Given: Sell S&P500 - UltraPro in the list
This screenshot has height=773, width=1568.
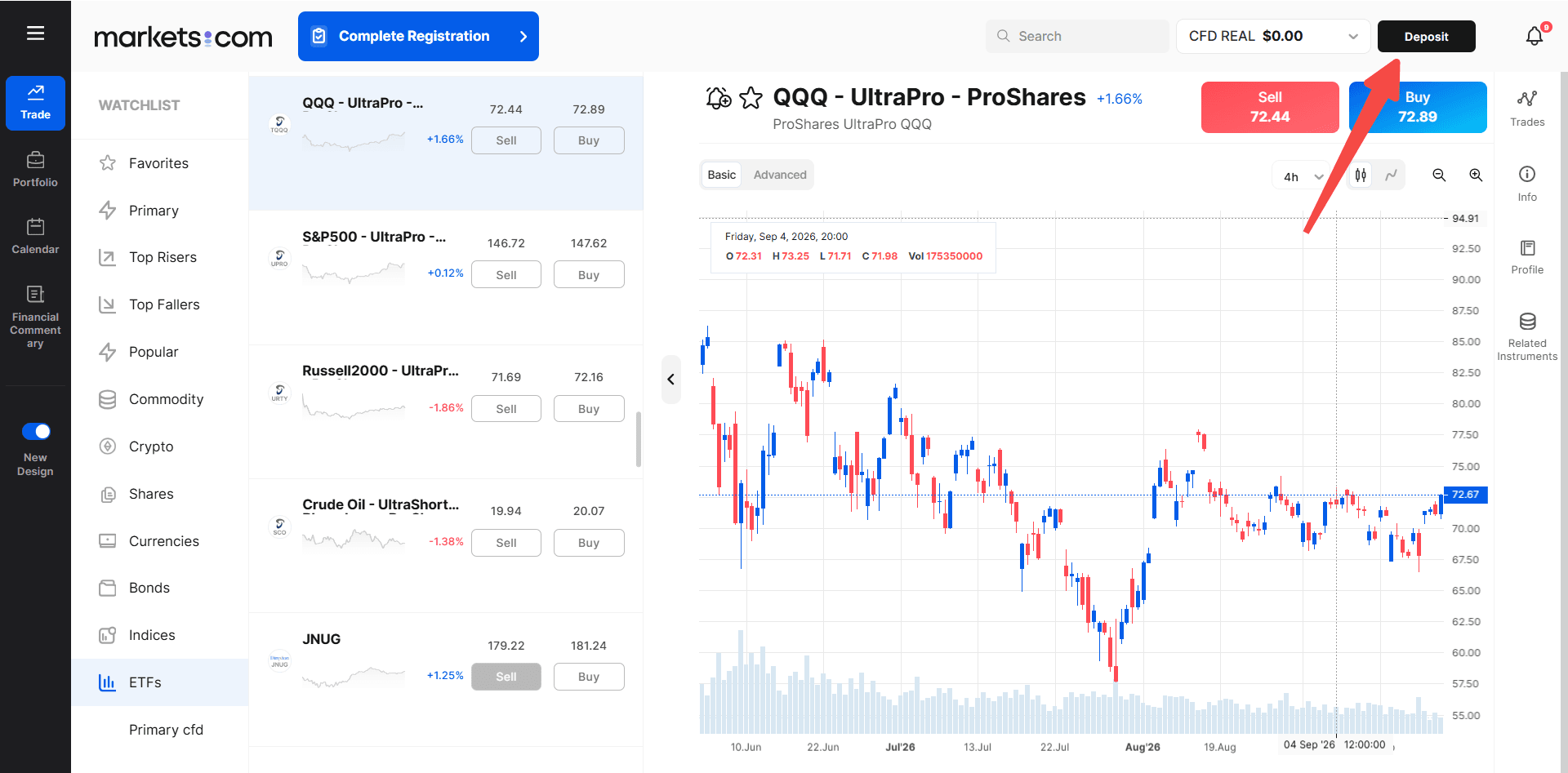Looking at the screenshot, I should click(x=506, y=275).
